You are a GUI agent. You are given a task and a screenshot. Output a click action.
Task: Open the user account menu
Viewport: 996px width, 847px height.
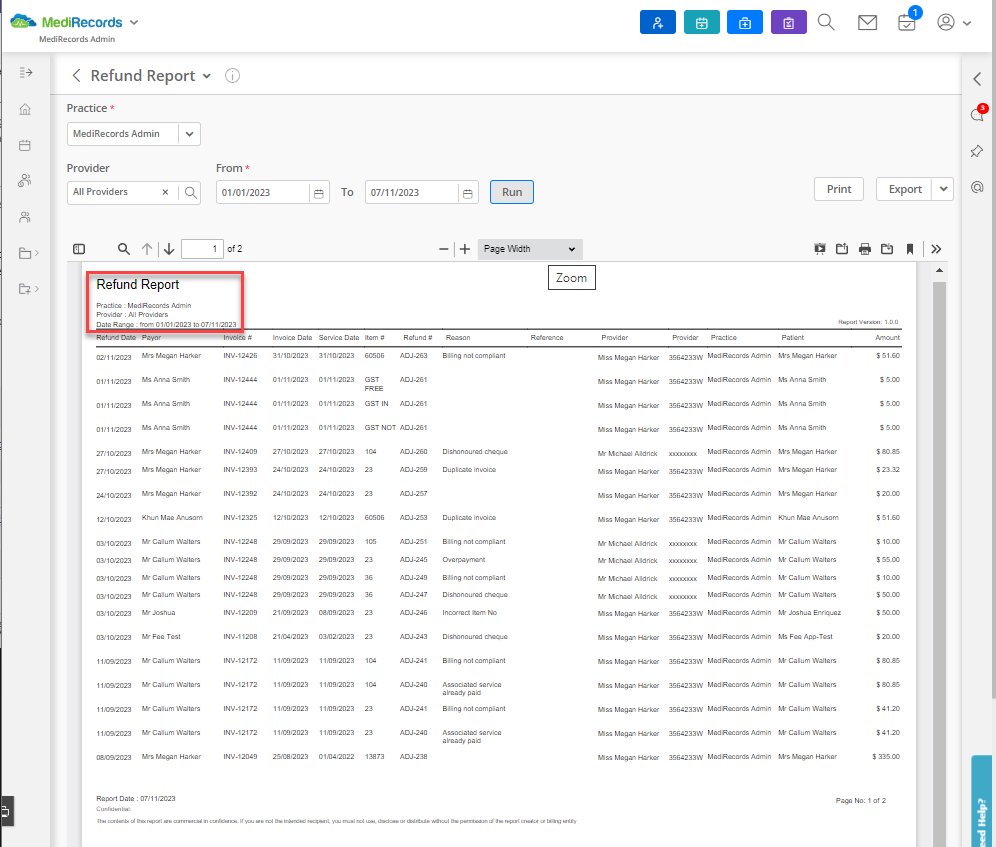[x=953, y=22]
